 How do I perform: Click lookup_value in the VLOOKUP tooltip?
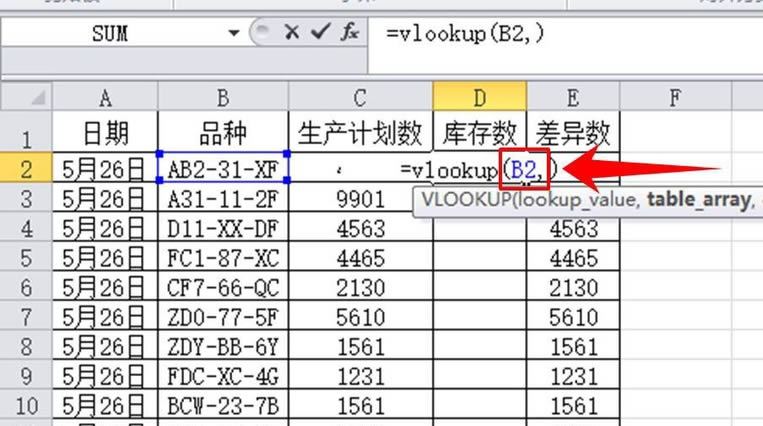(577, 200)
